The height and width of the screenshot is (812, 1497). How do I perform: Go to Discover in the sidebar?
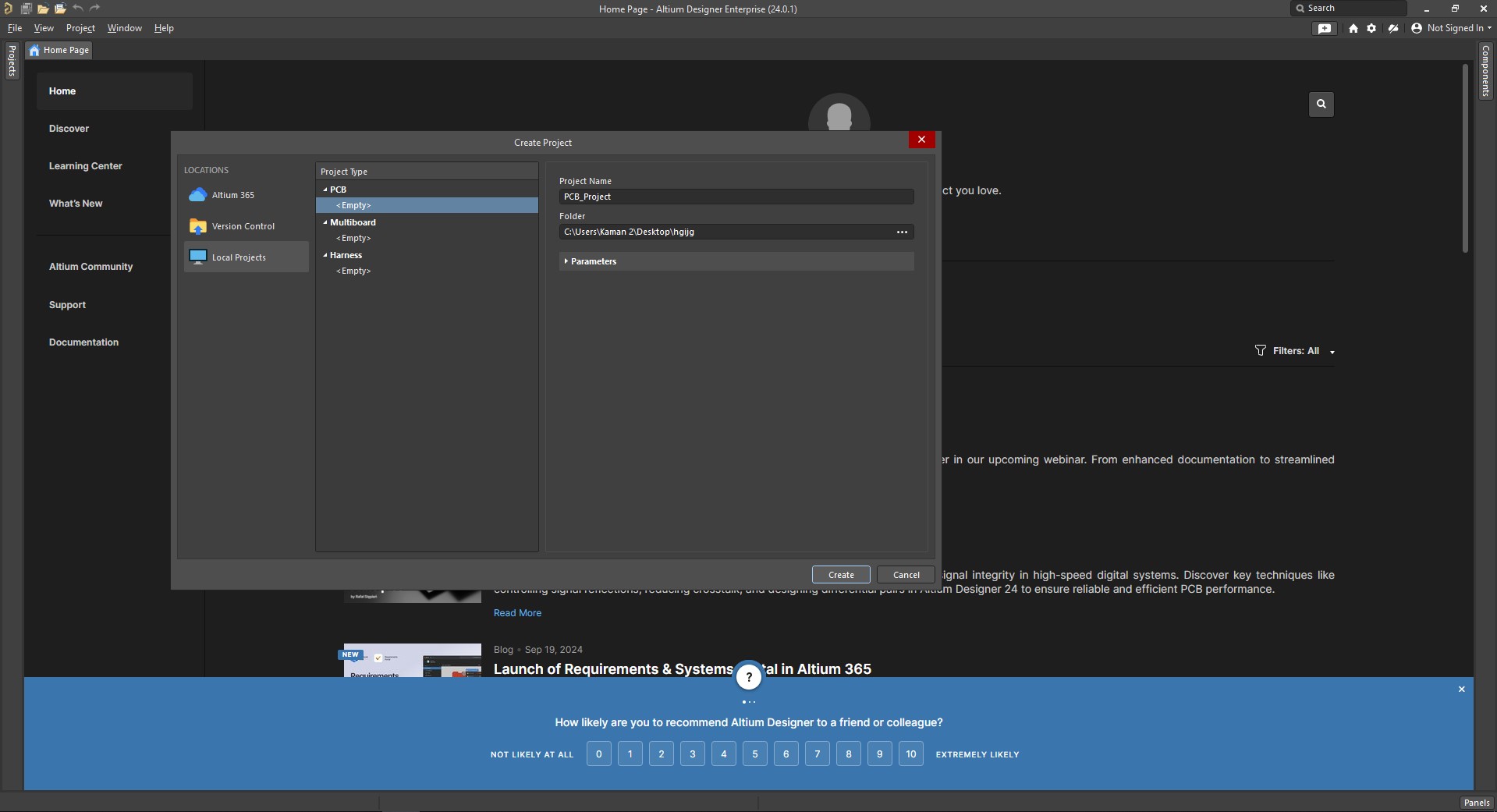coord(69,129)
